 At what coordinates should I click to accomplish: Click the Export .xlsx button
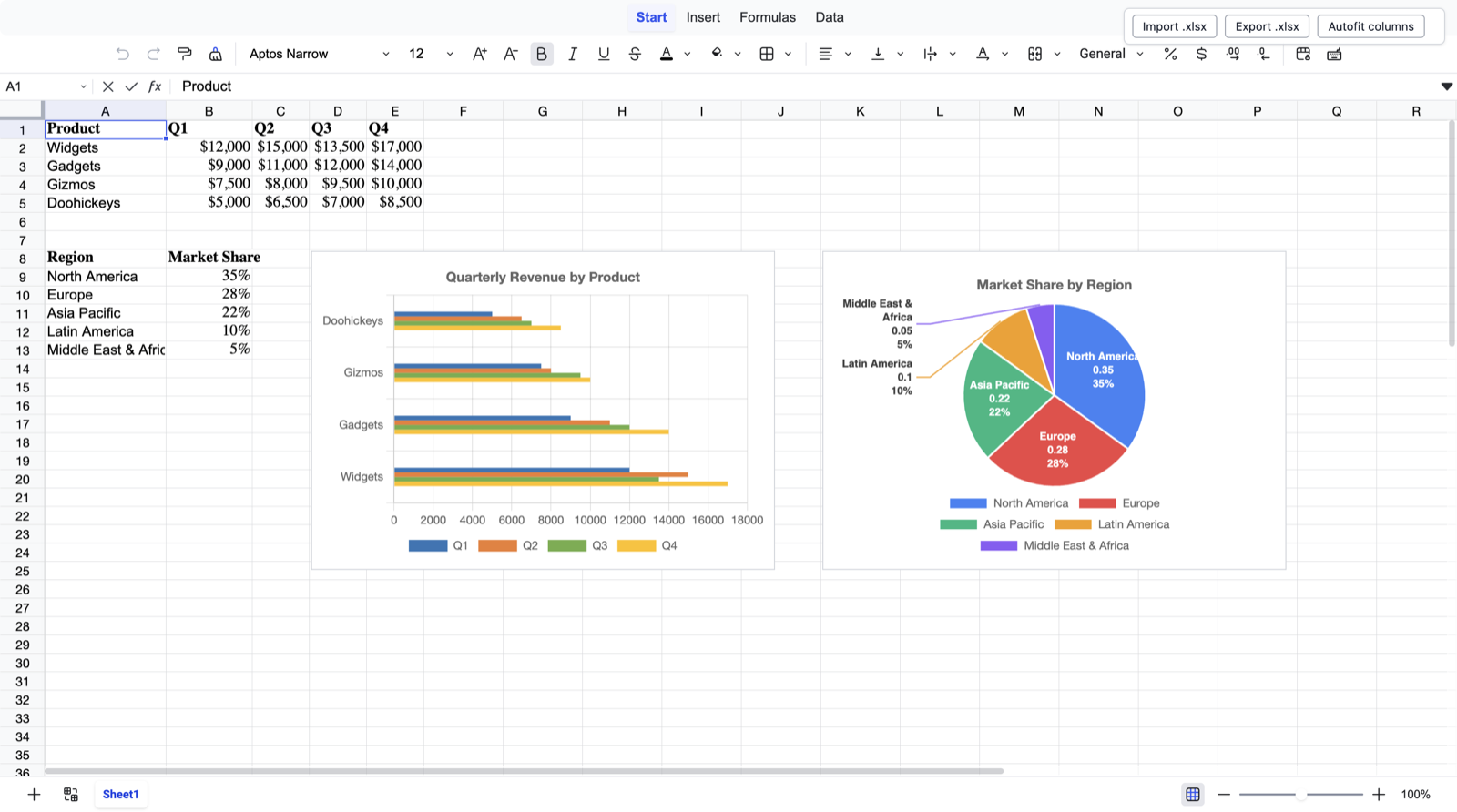click(1268, 26)
